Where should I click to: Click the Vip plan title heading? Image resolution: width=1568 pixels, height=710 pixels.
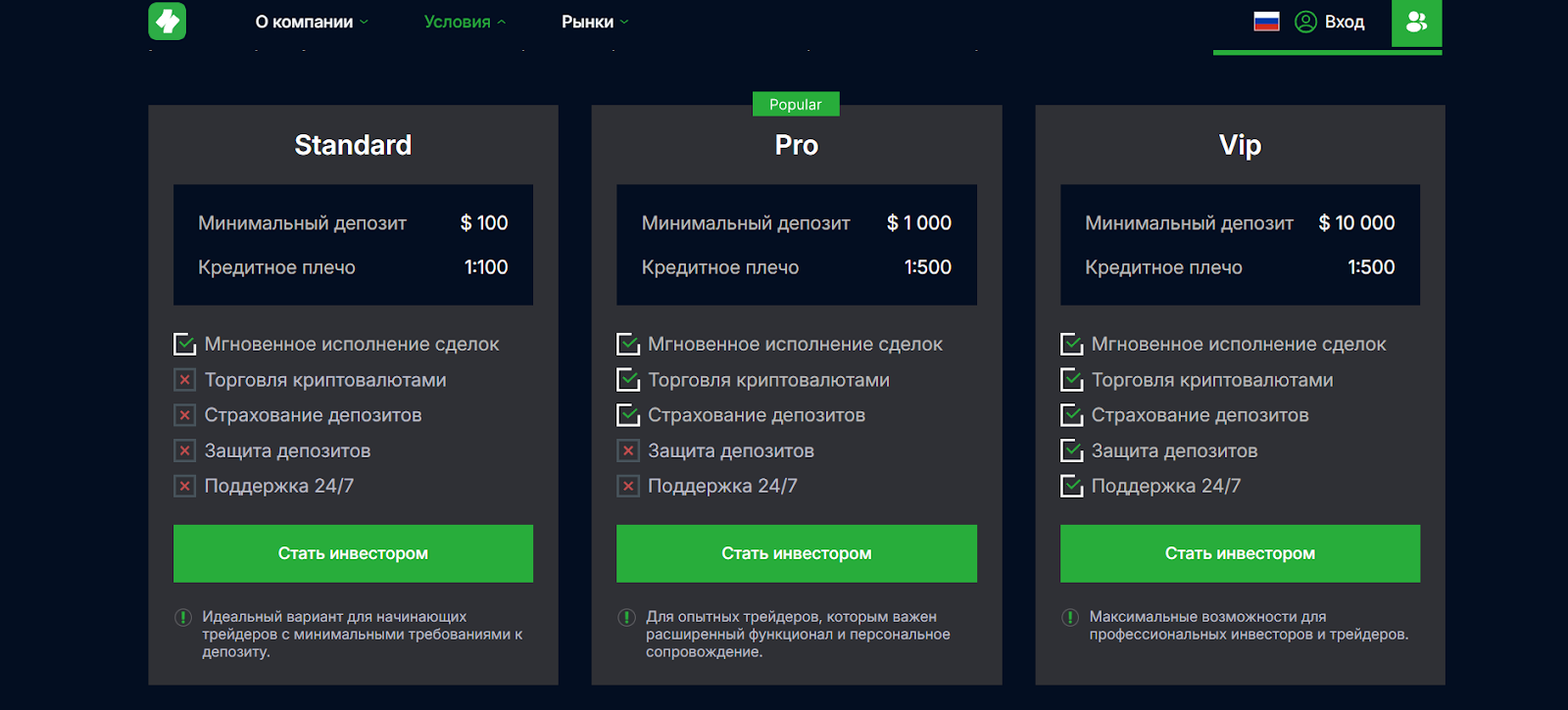pos(1240,145)
